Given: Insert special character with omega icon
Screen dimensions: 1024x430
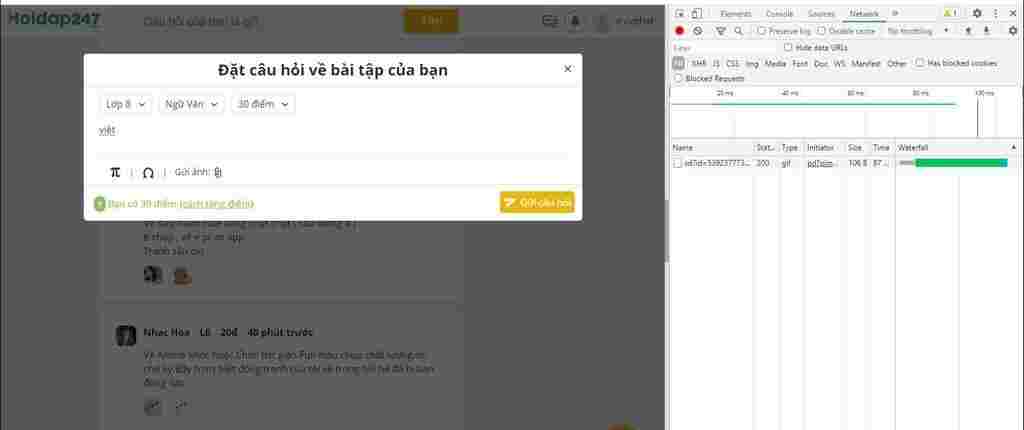Looking at the screenshot, I should tap(148, 172).
